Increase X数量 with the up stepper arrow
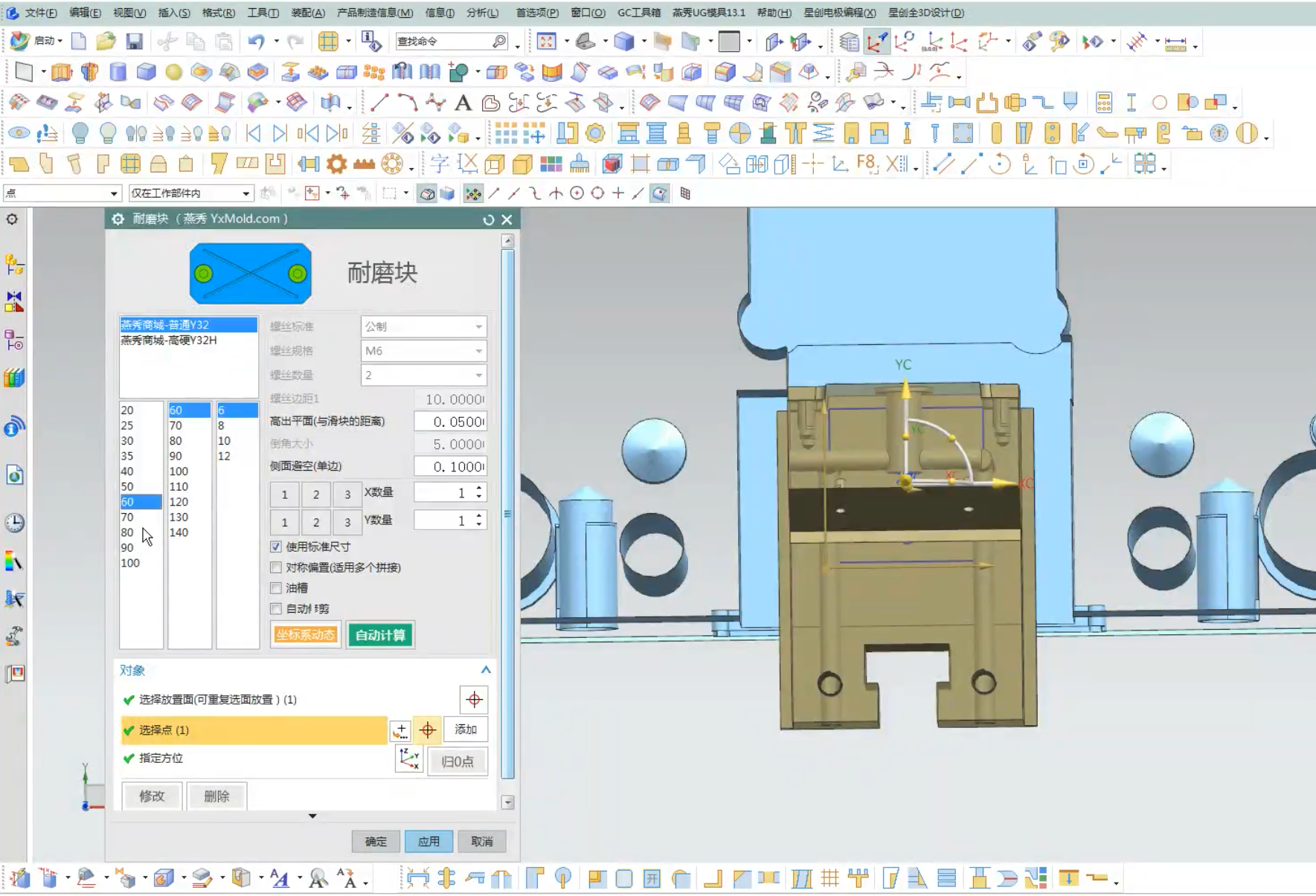 coord(478,488)
